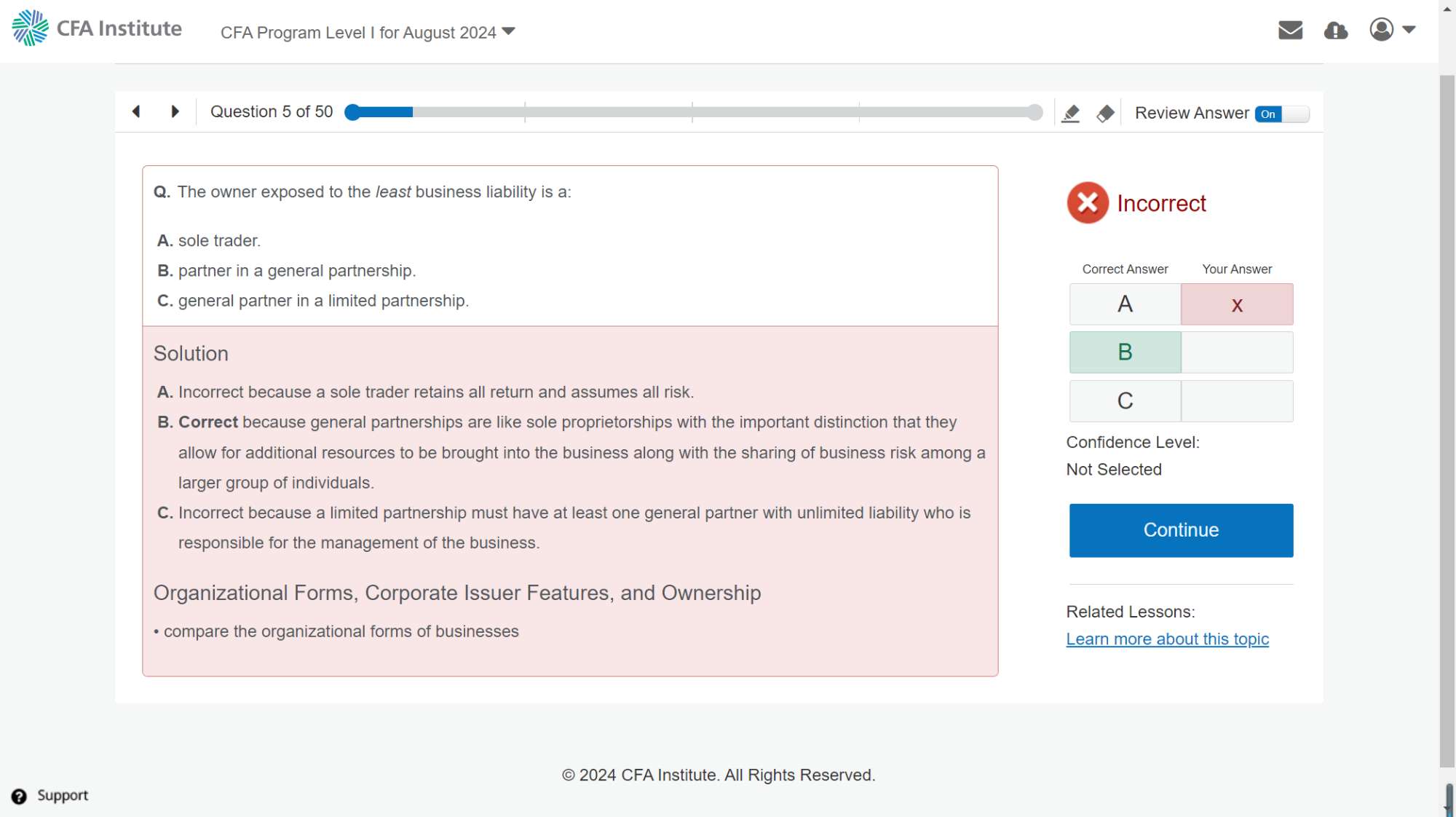1456x817 pixels.
Task: Click the CFA Institute logo
Action: [x=97, y=28]
